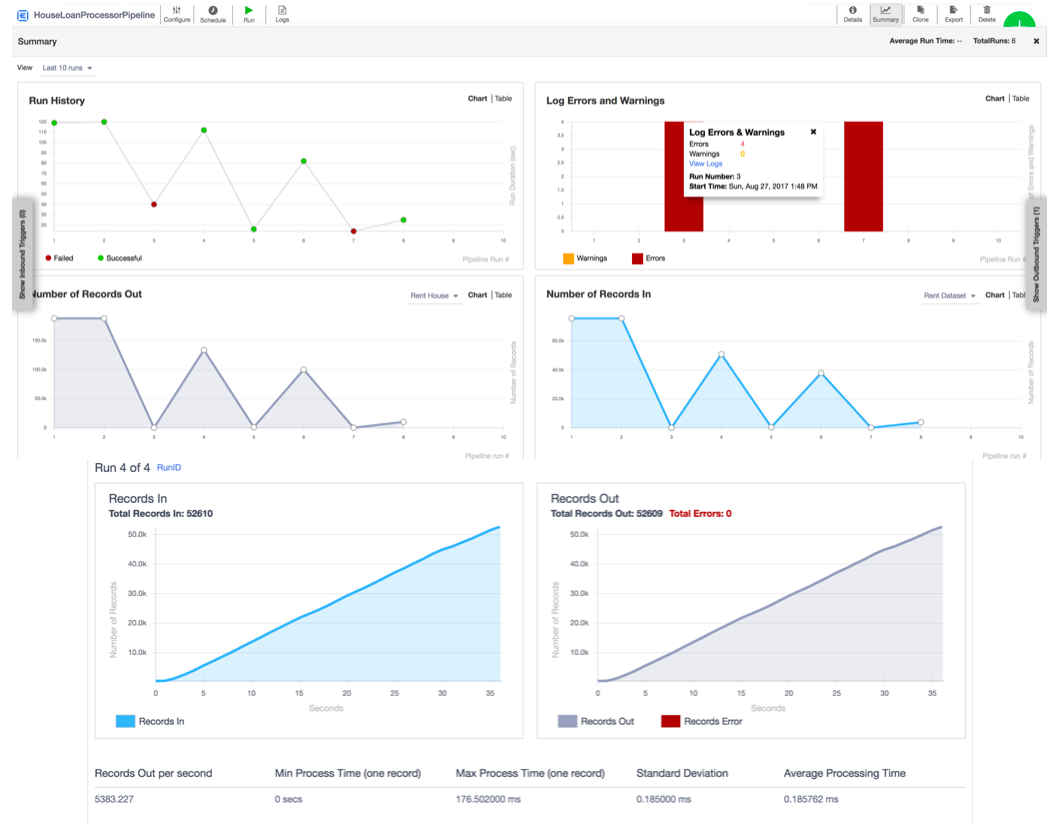Close the Summary panel

[1036, 41]
